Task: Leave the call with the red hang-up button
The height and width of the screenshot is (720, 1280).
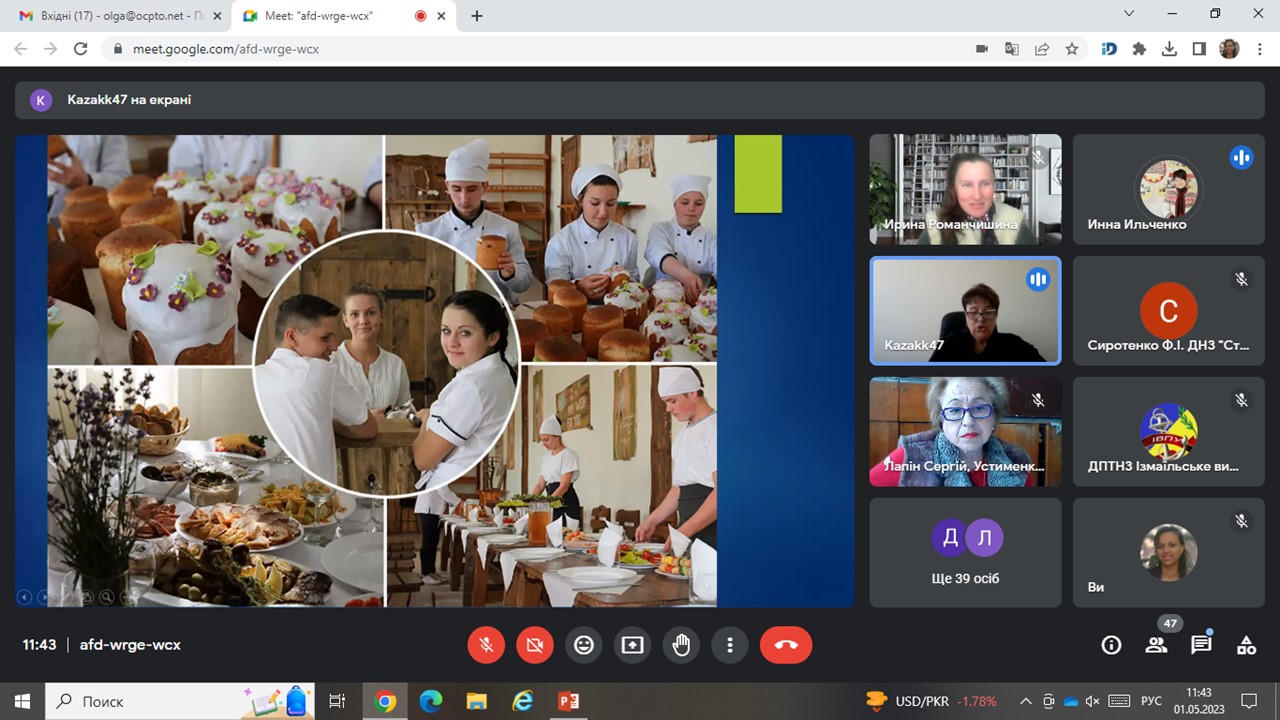Action: tap(786, 645)
